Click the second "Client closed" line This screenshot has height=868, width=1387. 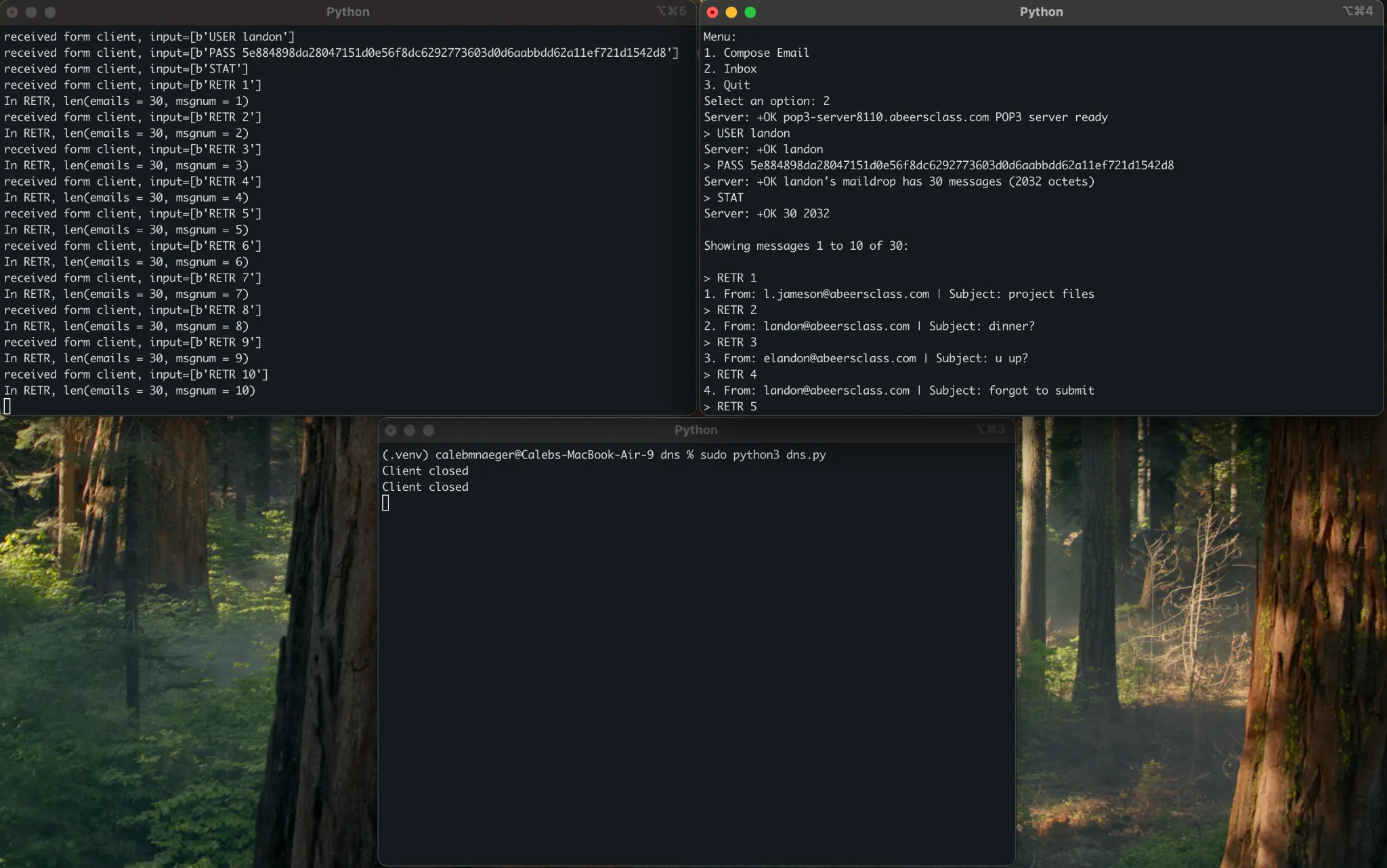(x=425, y=487)
